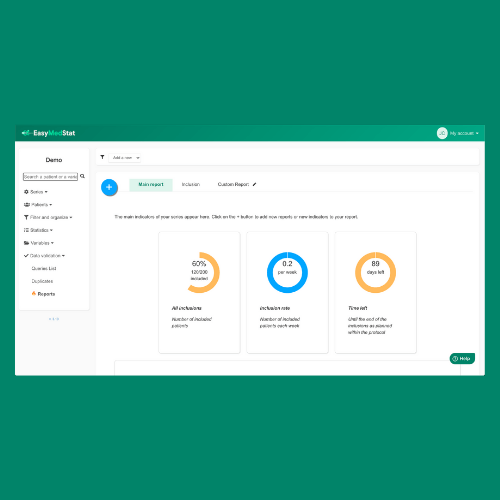Click the 60% inclusions donut chart

pos(199,273)
